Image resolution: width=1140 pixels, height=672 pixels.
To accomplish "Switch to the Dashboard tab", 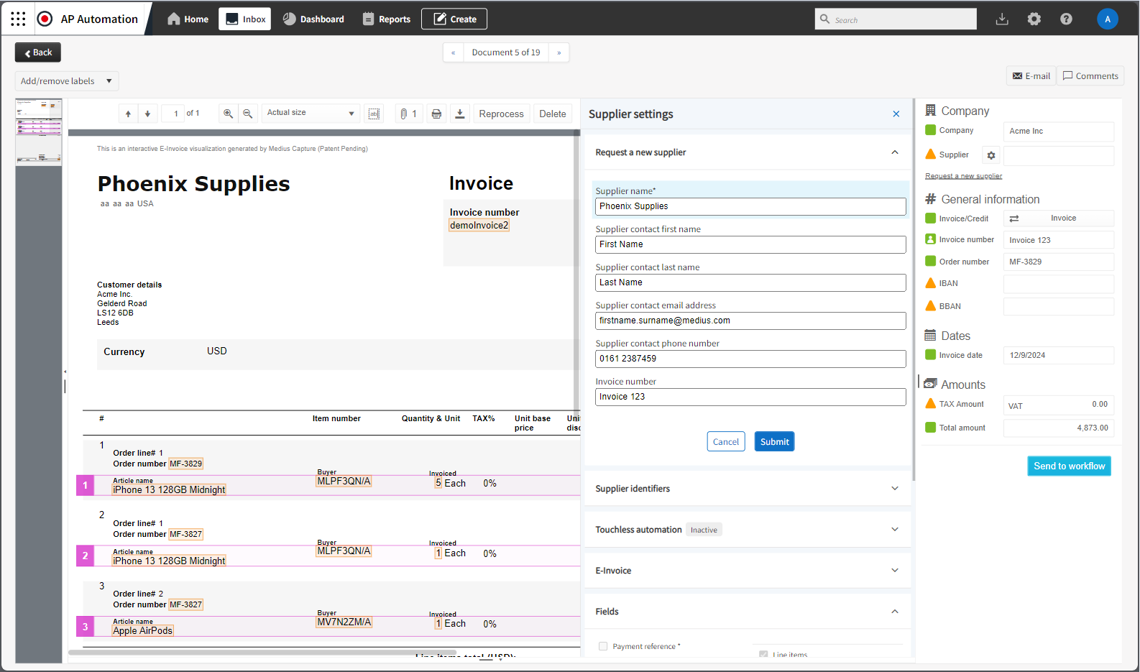I will pos(314,19).
